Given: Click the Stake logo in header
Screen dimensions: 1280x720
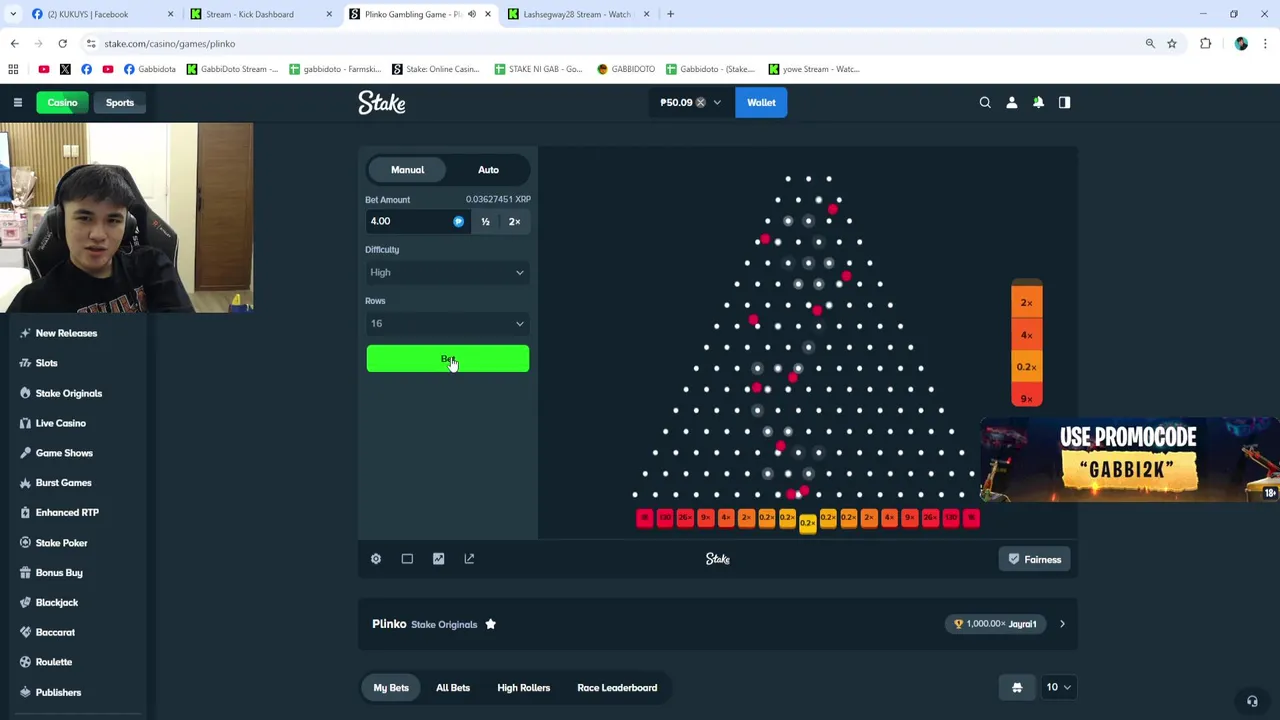Looking at the screenshot, I should click(x=382, y=102).
